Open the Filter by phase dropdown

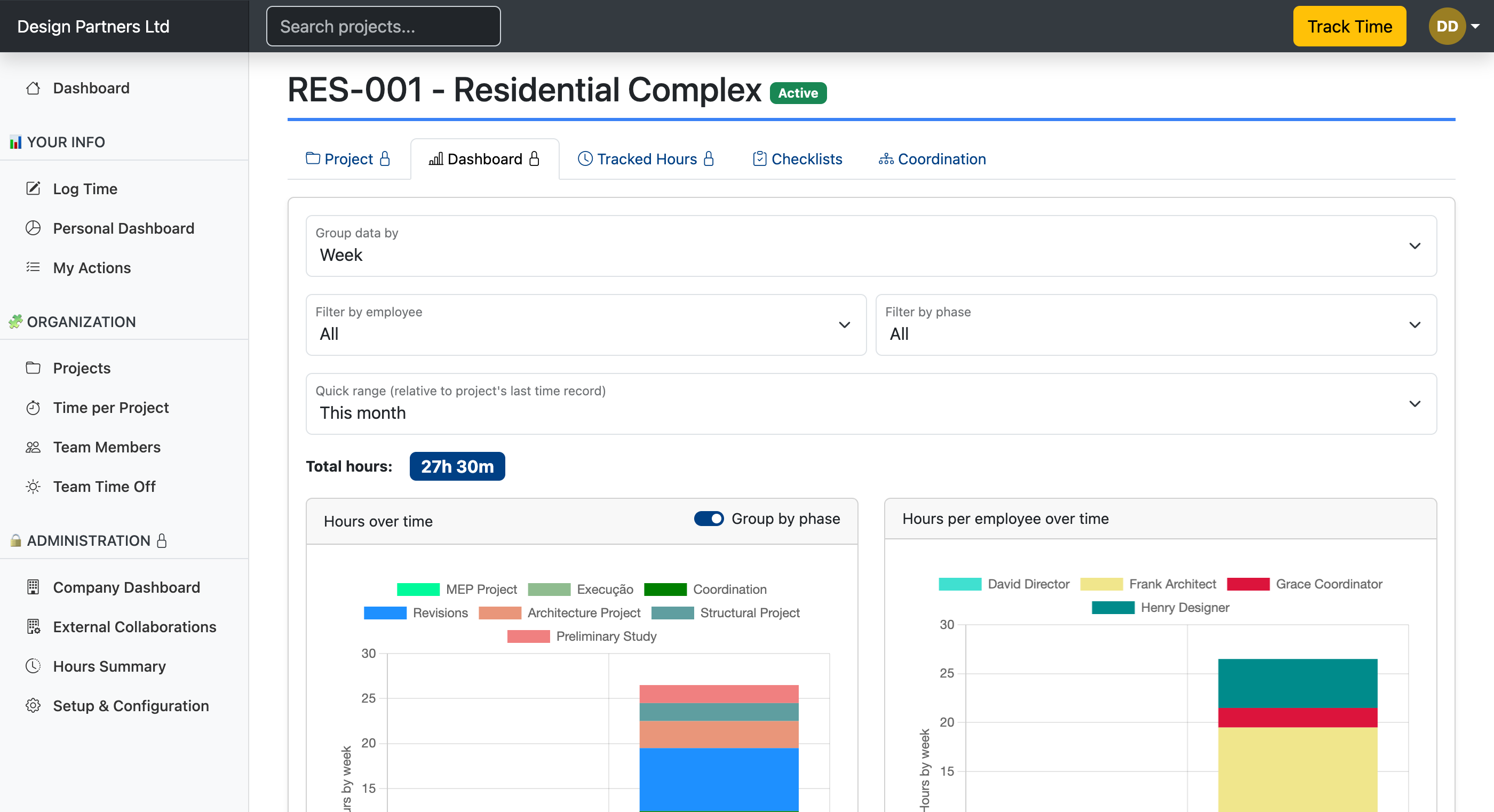click(1156, 325)
